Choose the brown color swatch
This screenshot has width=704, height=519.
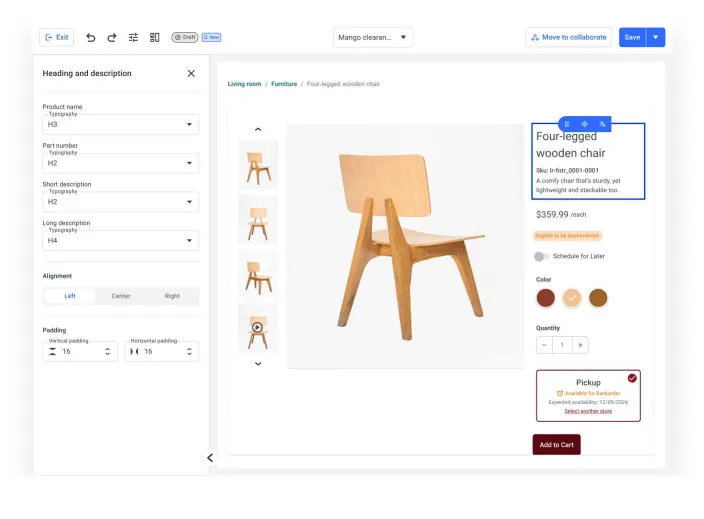coord(598,298)
